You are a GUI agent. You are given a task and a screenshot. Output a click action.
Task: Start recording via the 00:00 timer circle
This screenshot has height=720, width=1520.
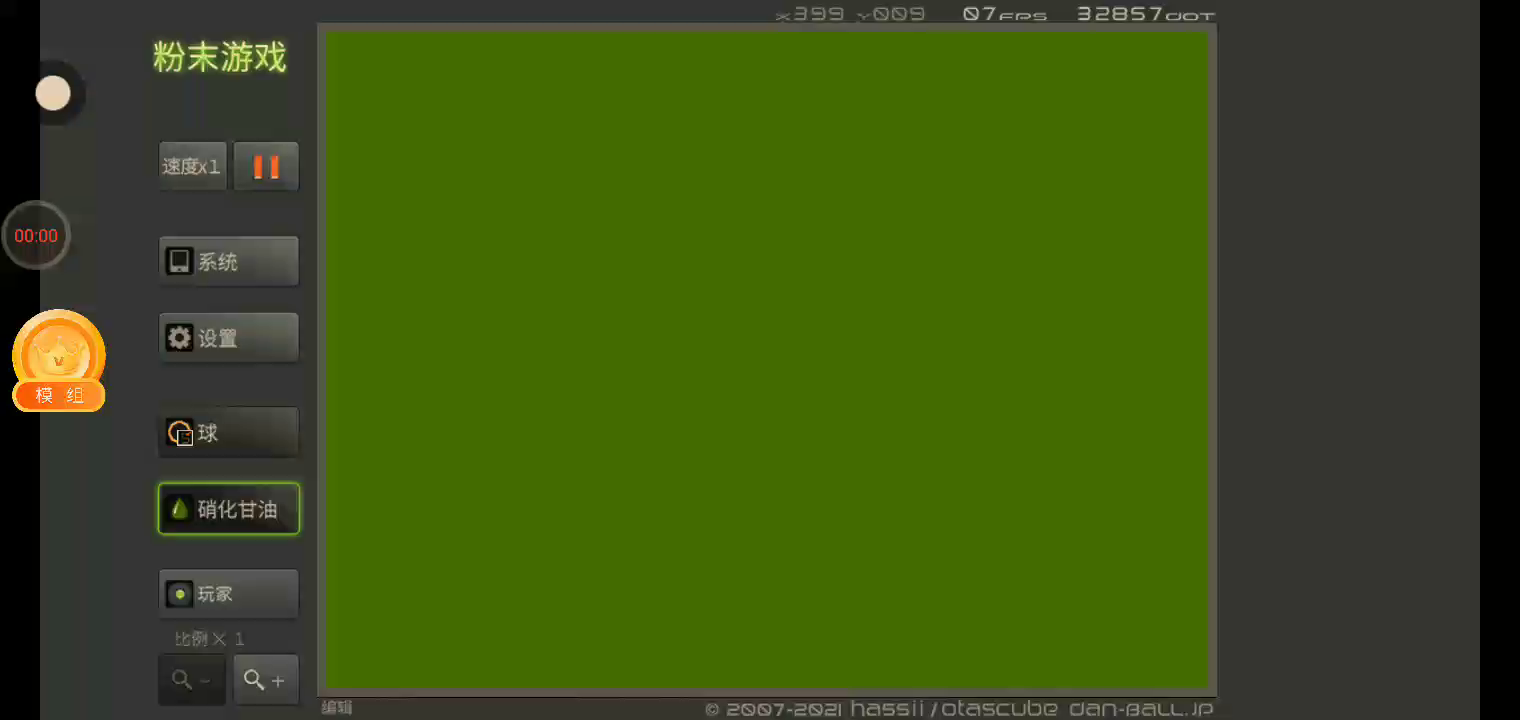(x=36, y=236)
